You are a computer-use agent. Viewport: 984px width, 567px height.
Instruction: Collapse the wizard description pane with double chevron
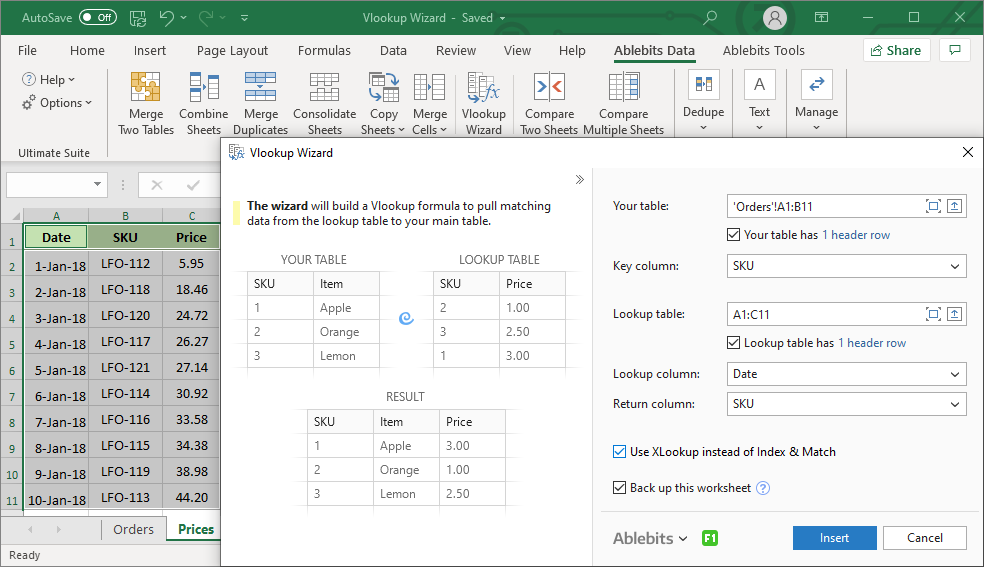pyautogui.click(x=580, y=180)
